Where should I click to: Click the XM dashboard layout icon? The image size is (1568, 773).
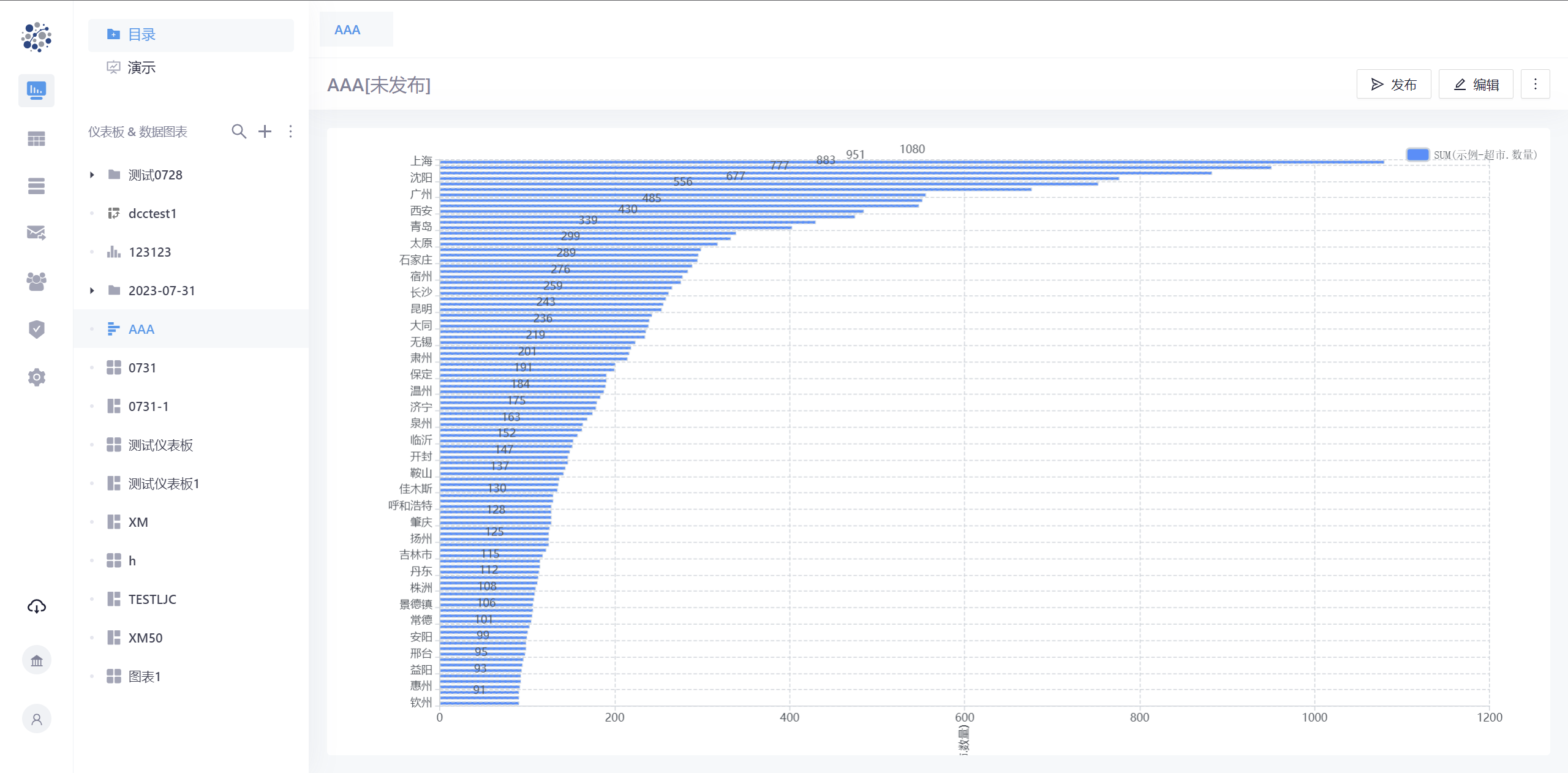[x=114, y=522]
